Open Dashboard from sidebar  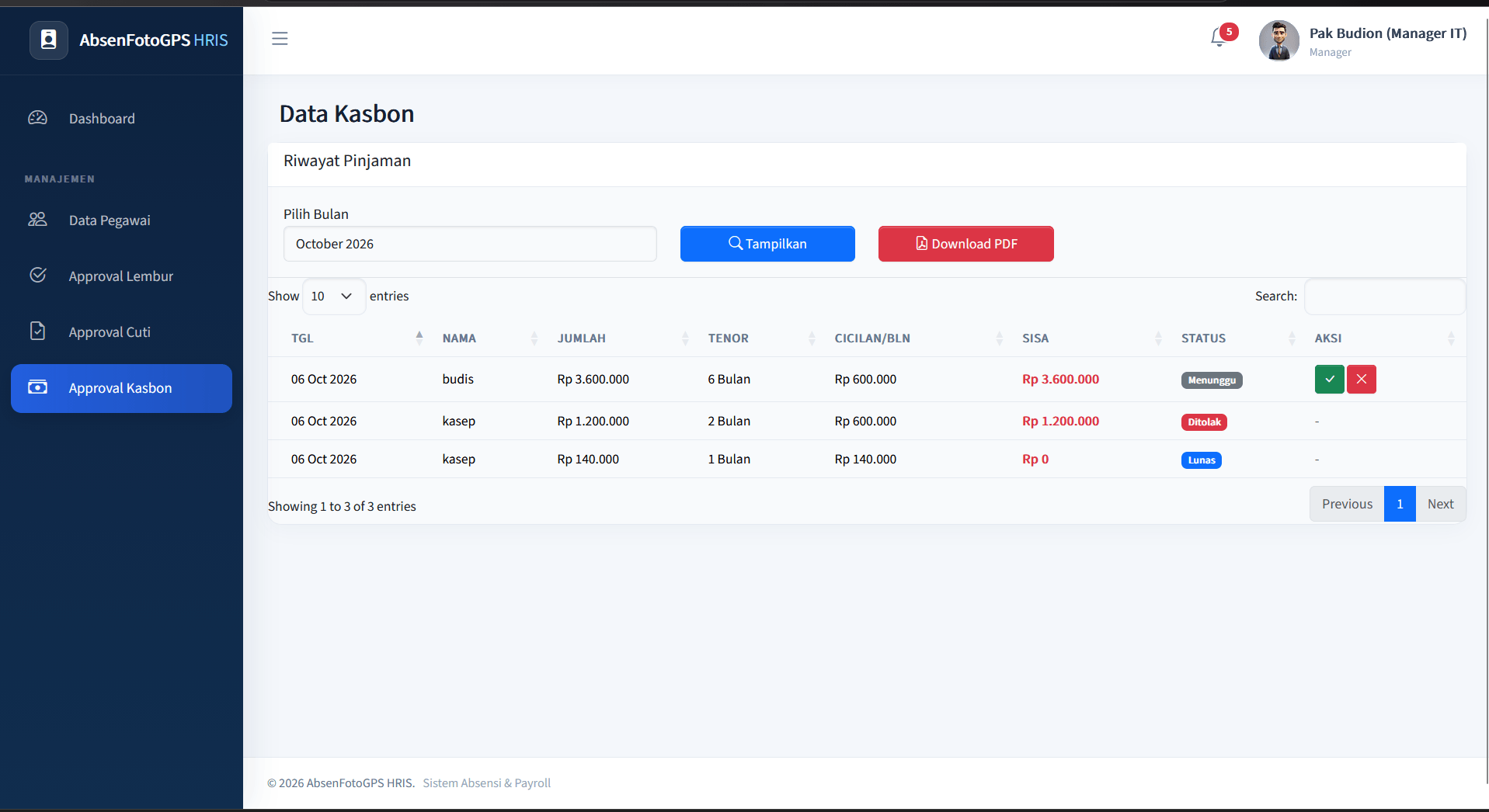(121, 119)
